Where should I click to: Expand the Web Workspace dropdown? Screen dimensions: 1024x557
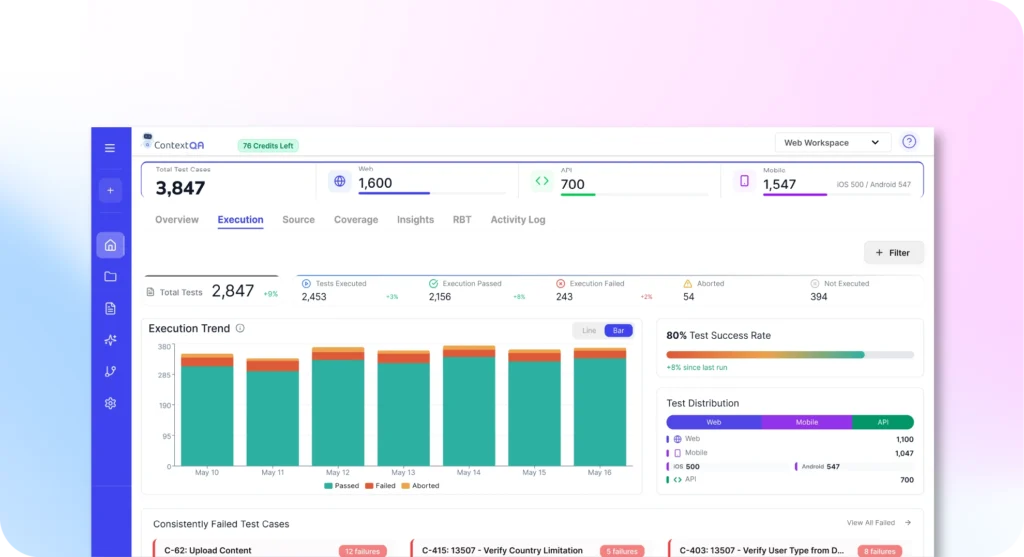point(832,143)
